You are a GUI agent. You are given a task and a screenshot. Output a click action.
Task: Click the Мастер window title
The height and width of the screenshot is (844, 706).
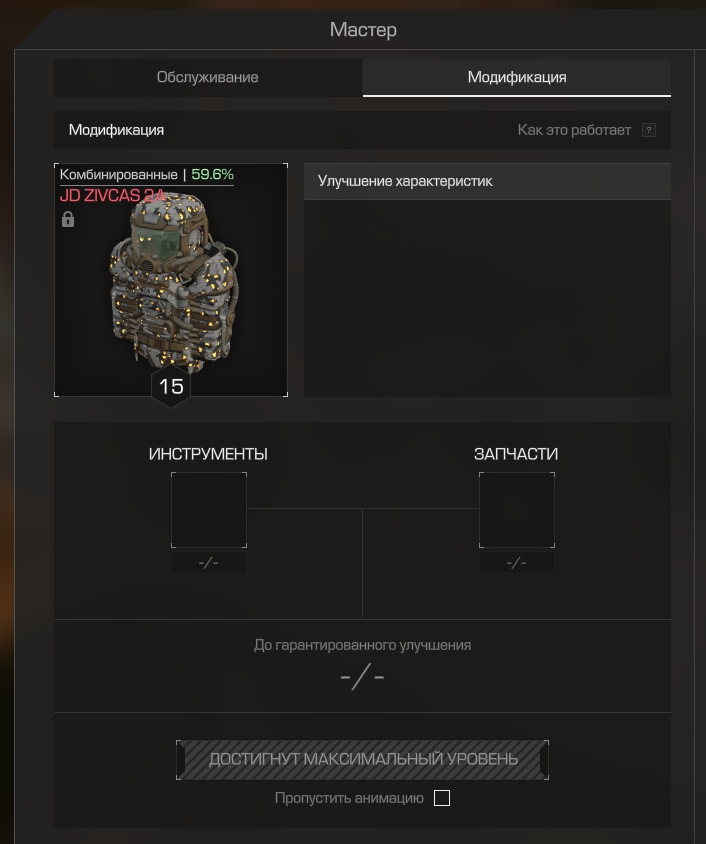coord(363,30)
